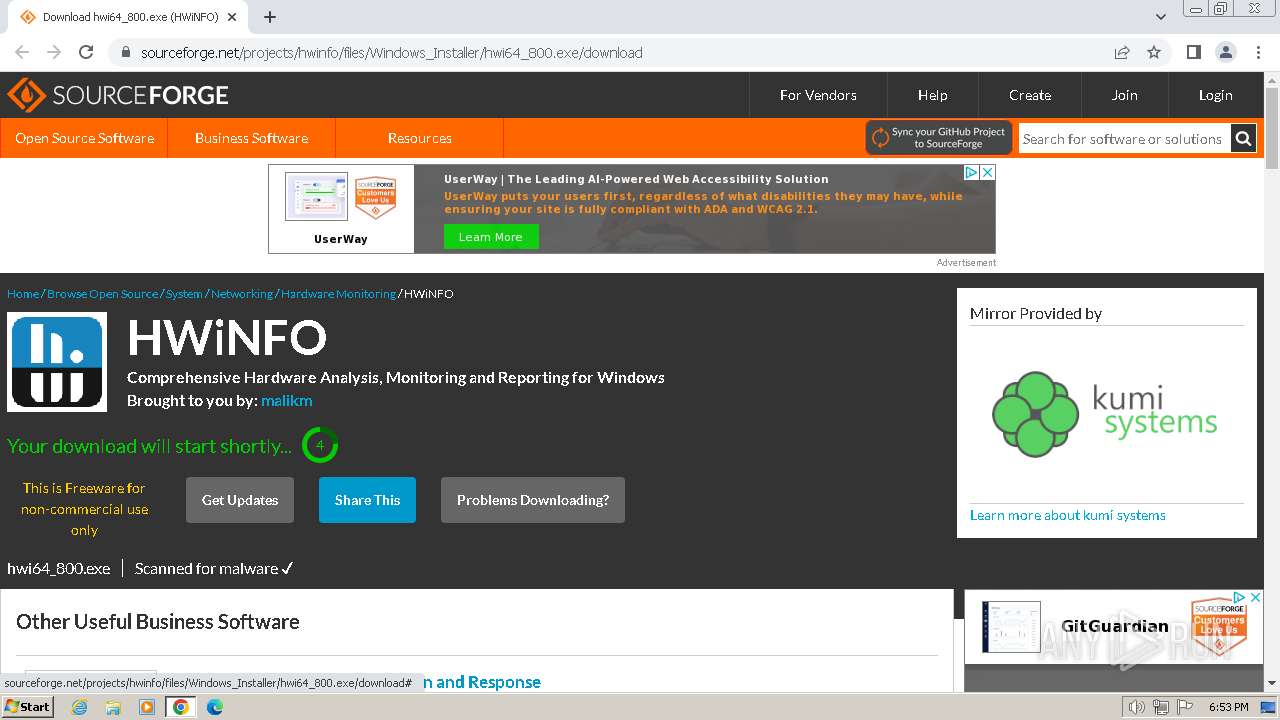
Task: Click the Show desktop button
Action: (x=1268, y=707)
